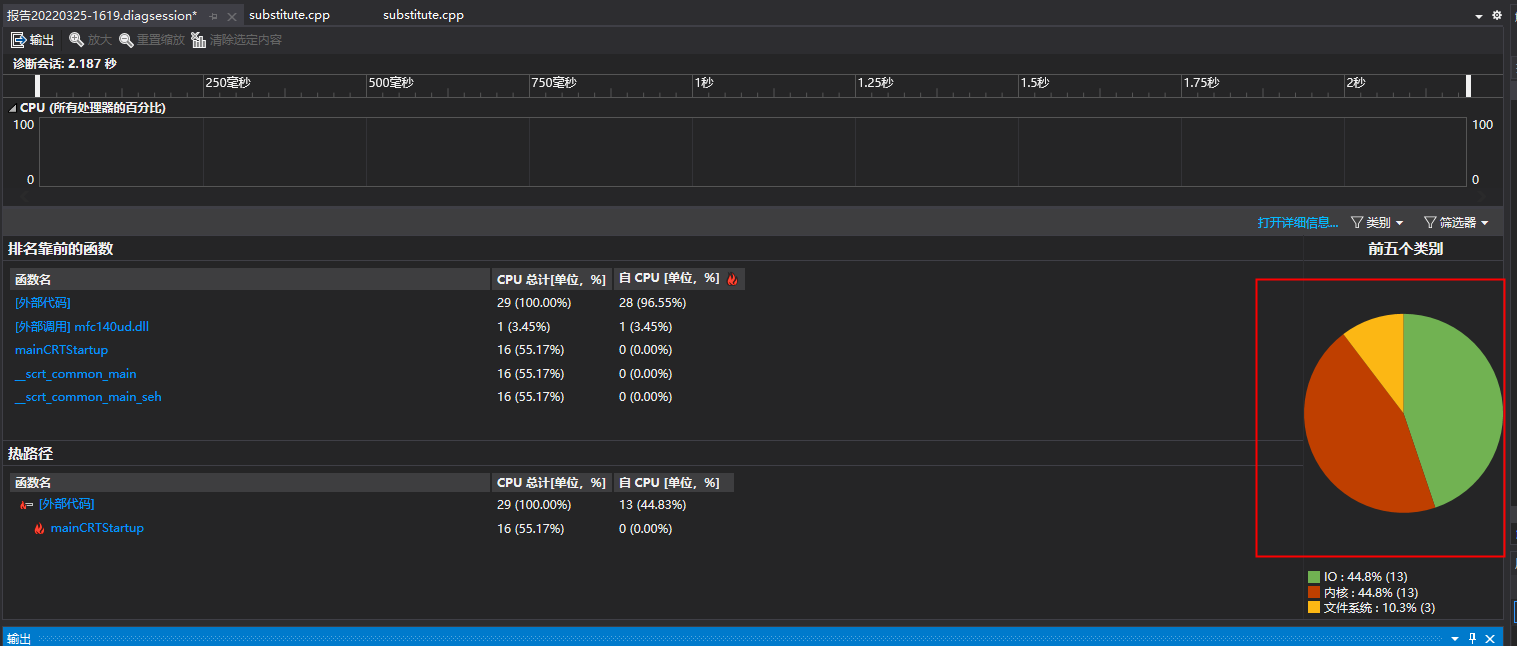This screenshot has height=646, width=1517.
Task: Open mainCRTStartup in the hot path tree
Action: [97, 528]
